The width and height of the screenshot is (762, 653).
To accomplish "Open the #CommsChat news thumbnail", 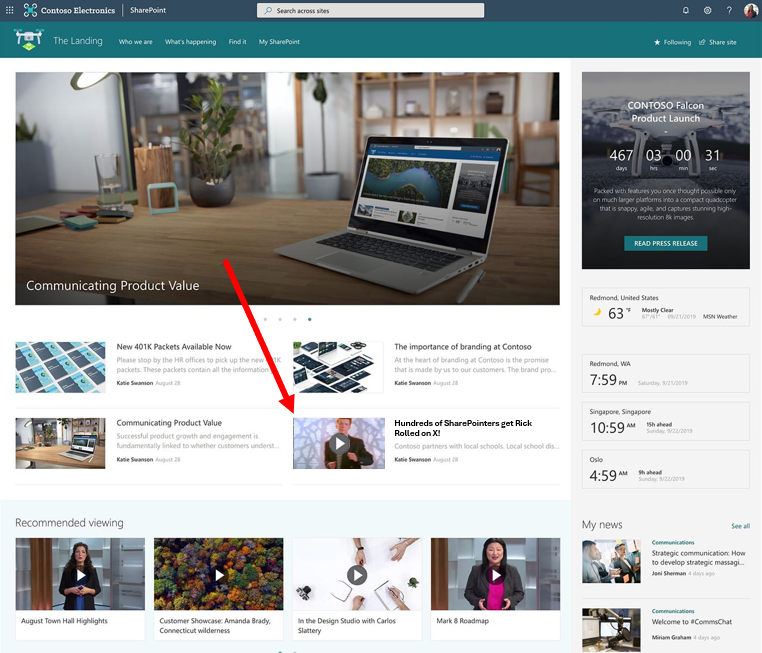I will pos(611,630).
